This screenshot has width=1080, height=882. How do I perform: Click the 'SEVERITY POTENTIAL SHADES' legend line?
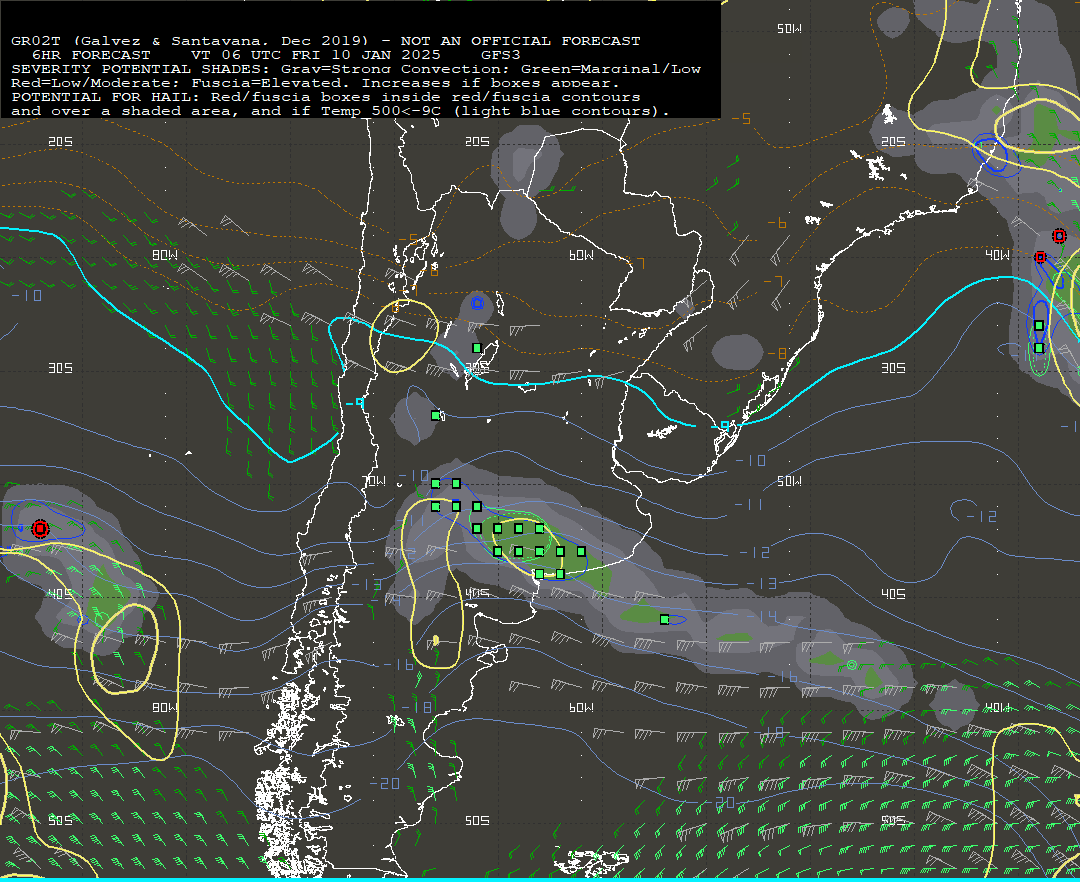pyautogui.click(x=356, y=69)
